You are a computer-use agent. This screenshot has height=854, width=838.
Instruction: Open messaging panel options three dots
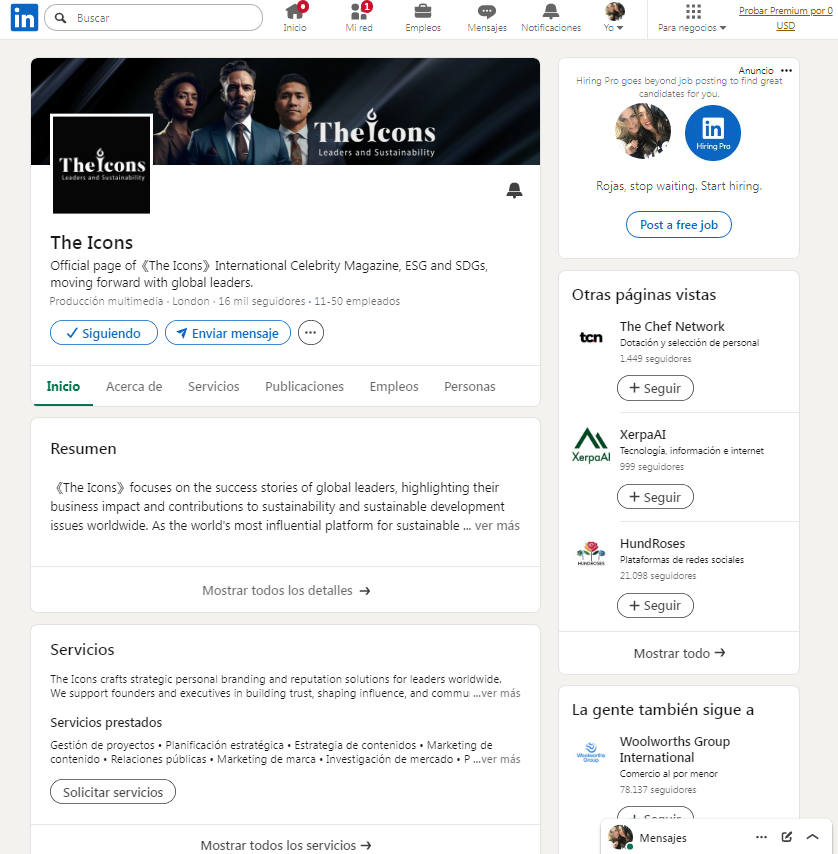tap(761, 837)
